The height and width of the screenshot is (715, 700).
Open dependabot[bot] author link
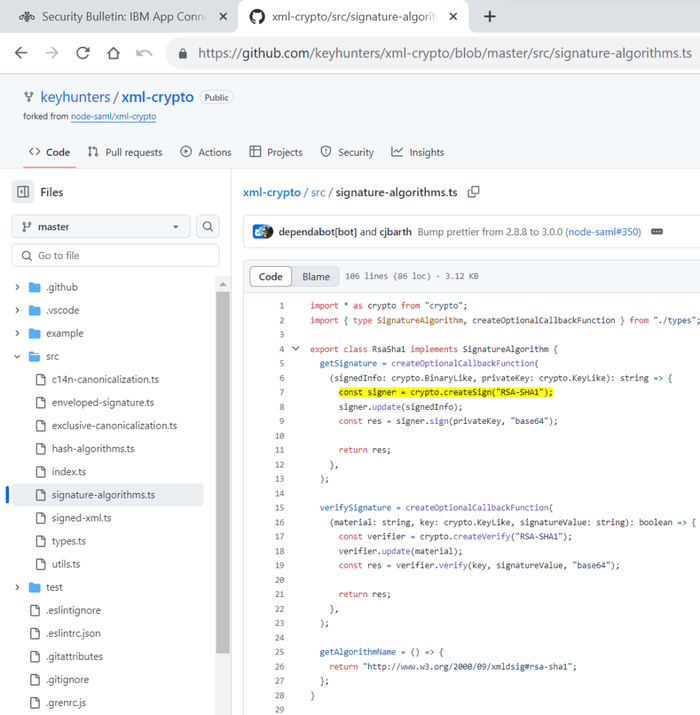(x=317, y=232)
